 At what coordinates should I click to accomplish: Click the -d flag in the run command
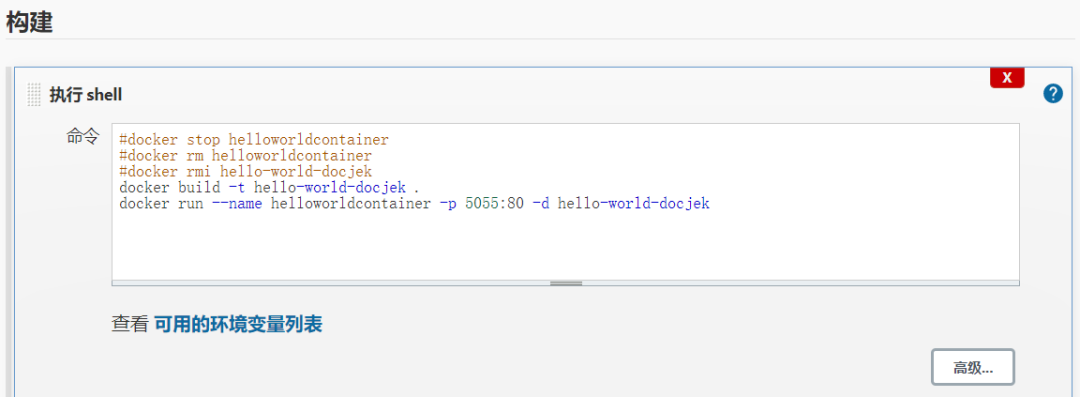click(541, 203)
